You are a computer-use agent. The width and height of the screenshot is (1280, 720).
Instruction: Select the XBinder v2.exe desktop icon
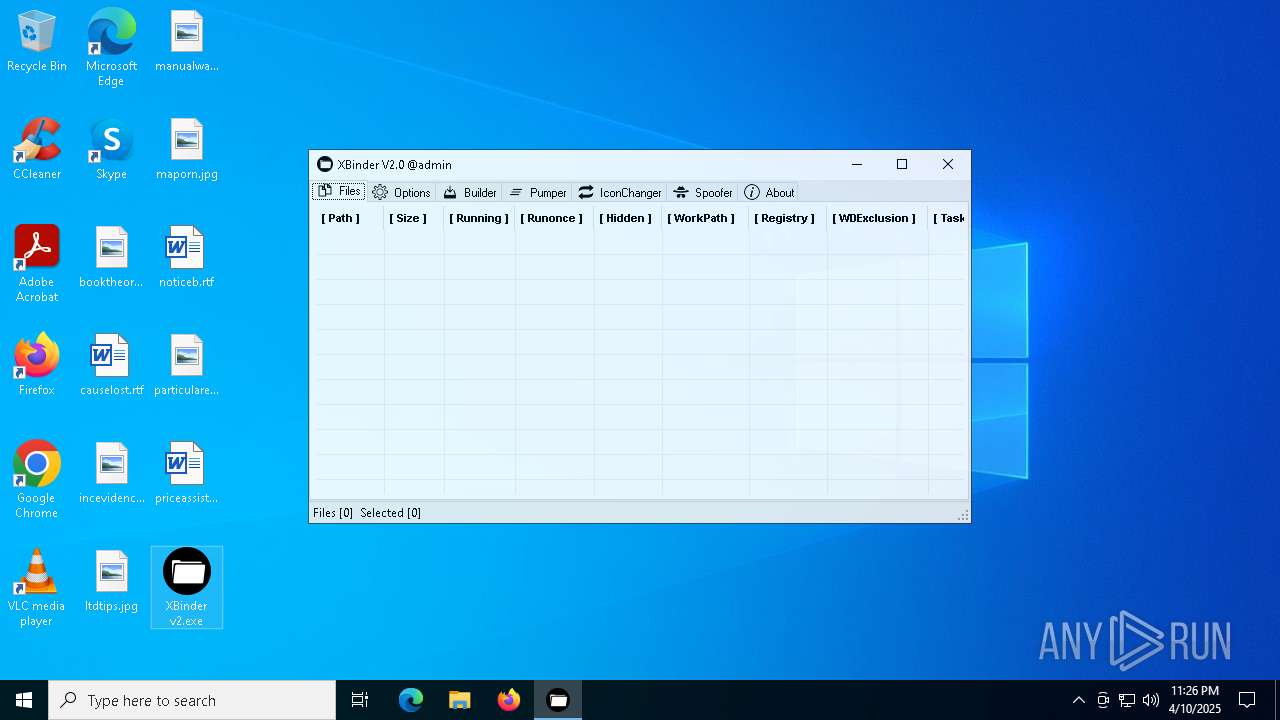(187, 588)
